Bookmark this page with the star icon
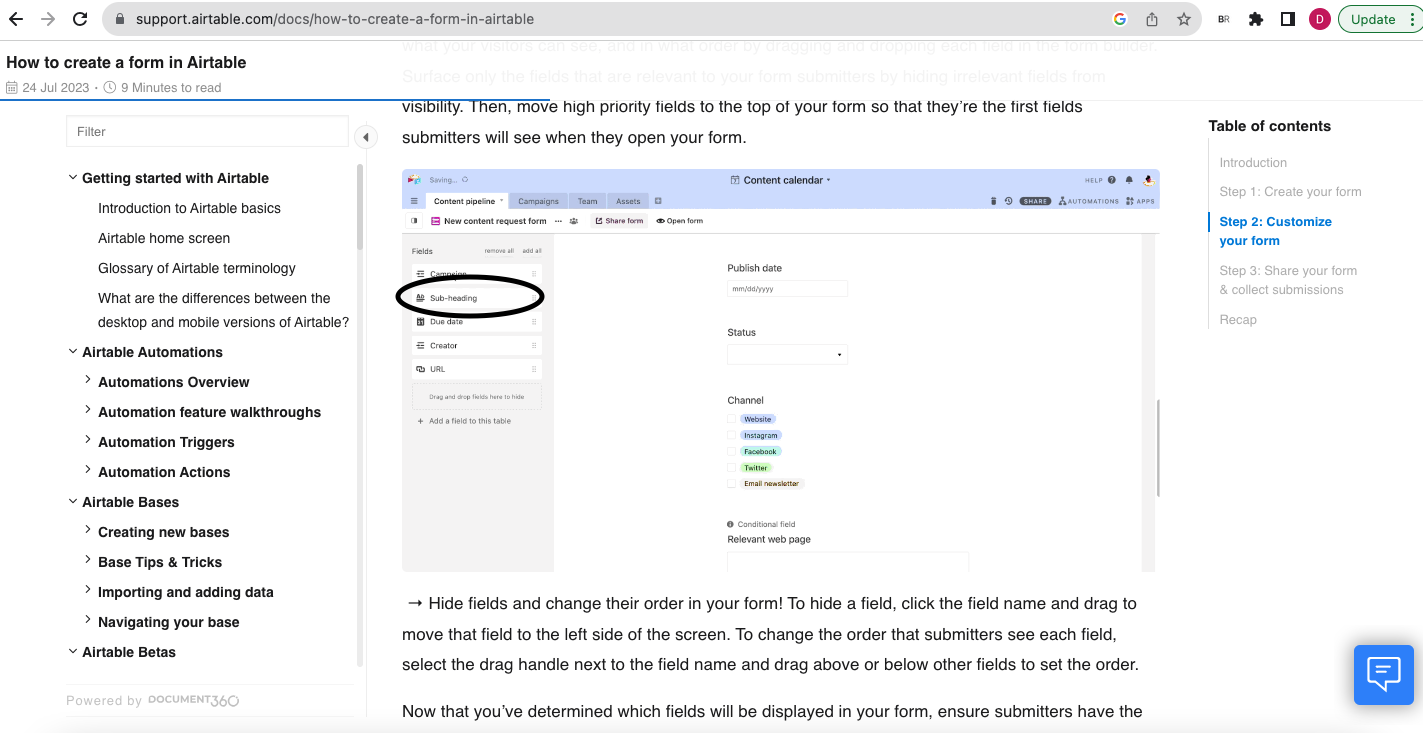The height and width of the screenshot is (733, 1423). (1184, 19)
